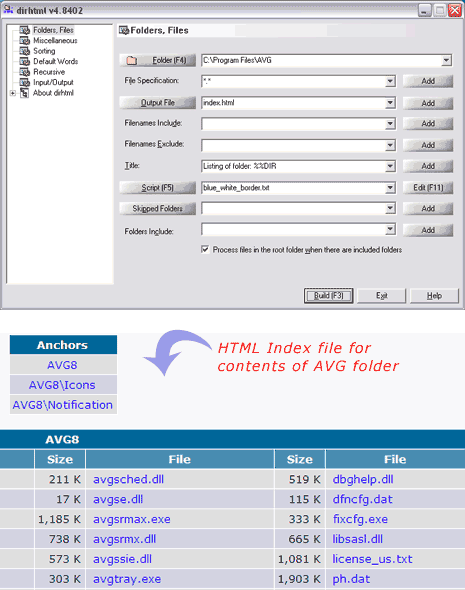Image resolution: width=465 pixels, height=590 pixels.
Task: Open the ph.dat file link
Action: pos(351,579)
